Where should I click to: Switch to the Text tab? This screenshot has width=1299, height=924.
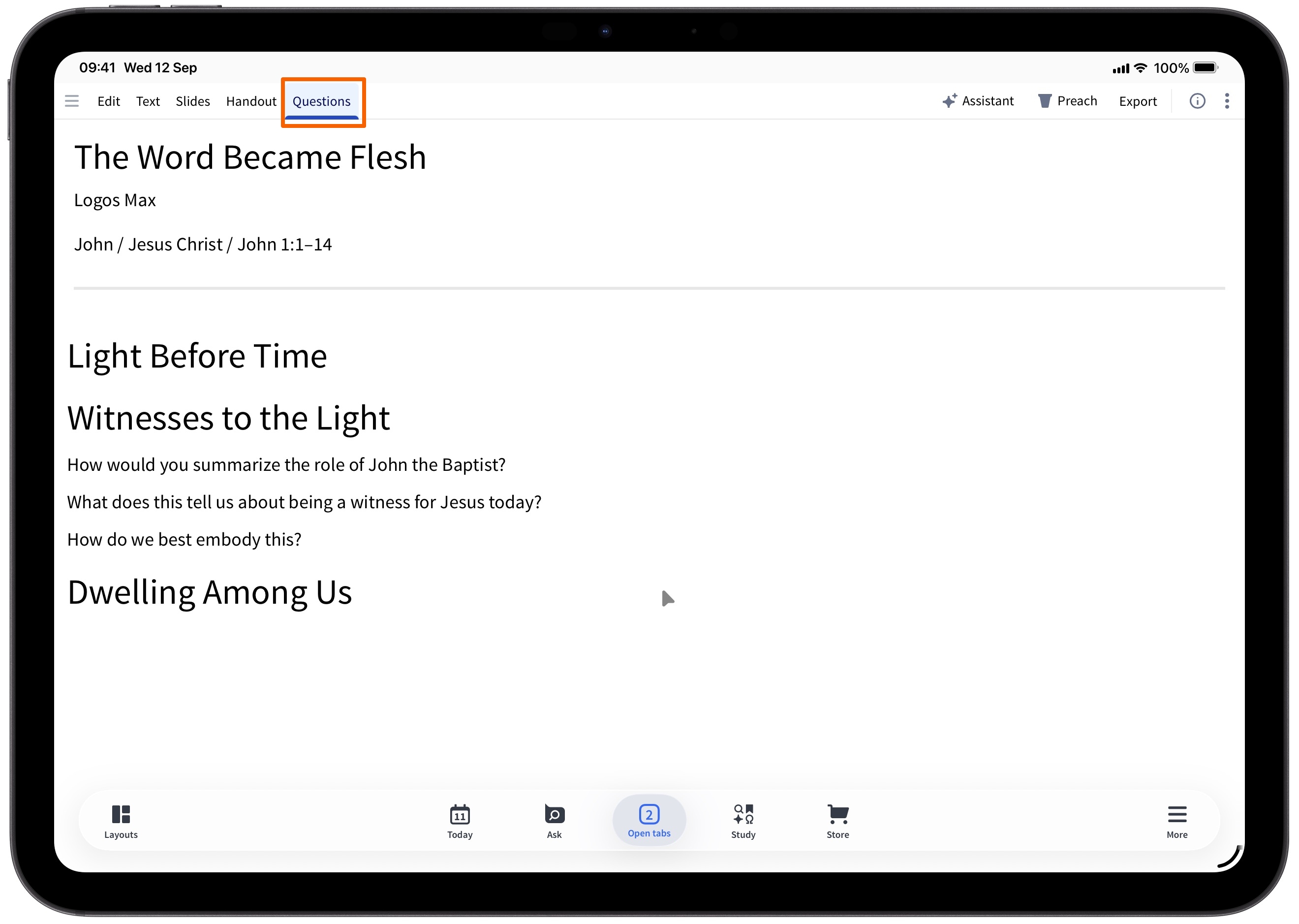[x=148, y=101]
